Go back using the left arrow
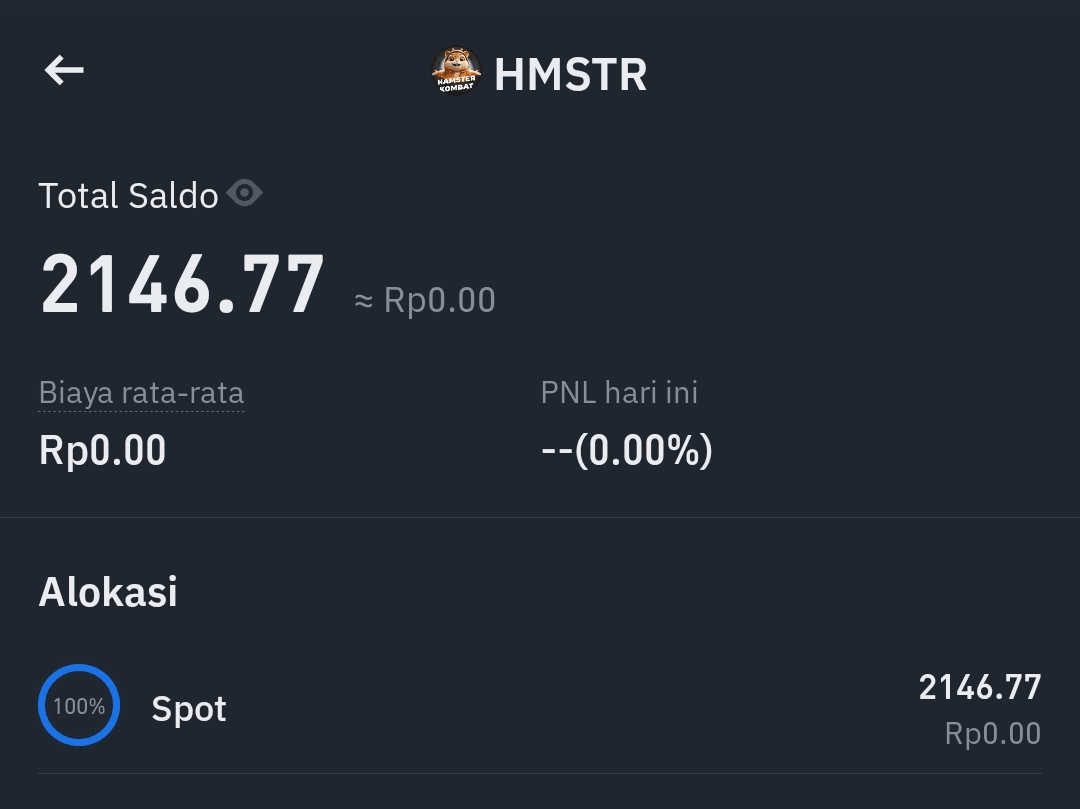This screenshot has width=1080, height=809. (64, 70)
